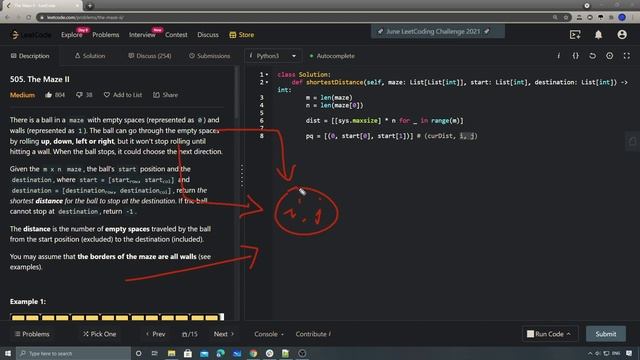Image resolution: width=640 pixels, height=360 pixels.
Task: Click the Medium difficulty label
Action: click(22, 95)
